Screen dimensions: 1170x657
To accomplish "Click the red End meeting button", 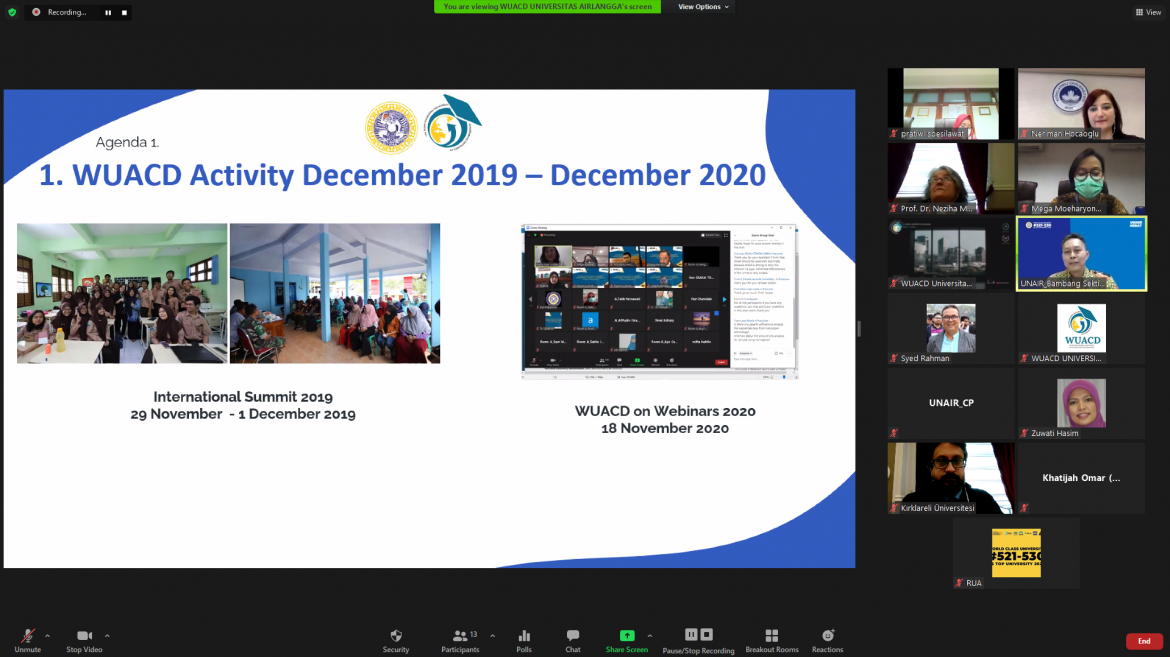I will click(x=1144, y=641).
